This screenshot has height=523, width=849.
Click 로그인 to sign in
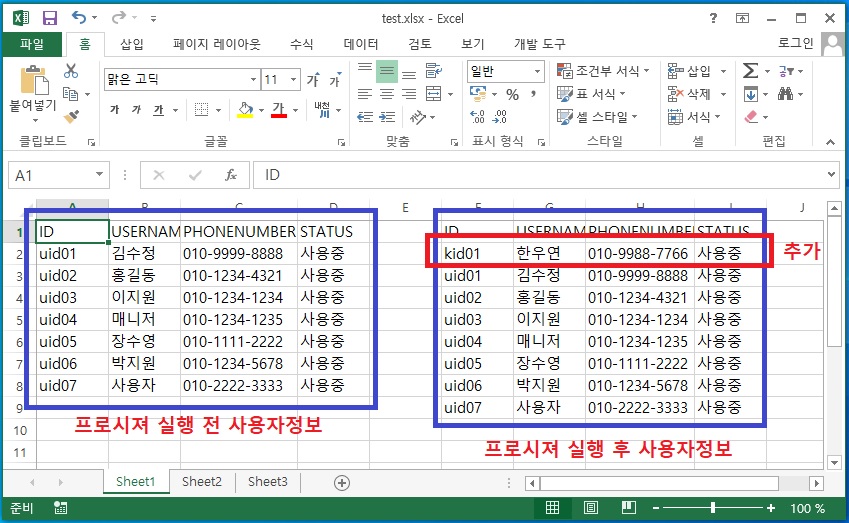796,43
